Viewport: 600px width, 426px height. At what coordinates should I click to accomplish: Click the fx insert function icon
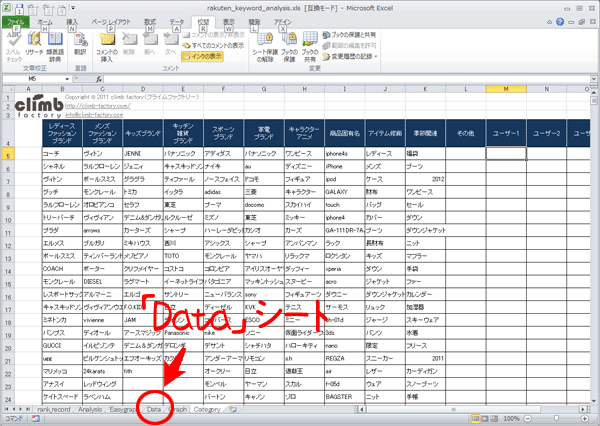(x=99, y=79)
